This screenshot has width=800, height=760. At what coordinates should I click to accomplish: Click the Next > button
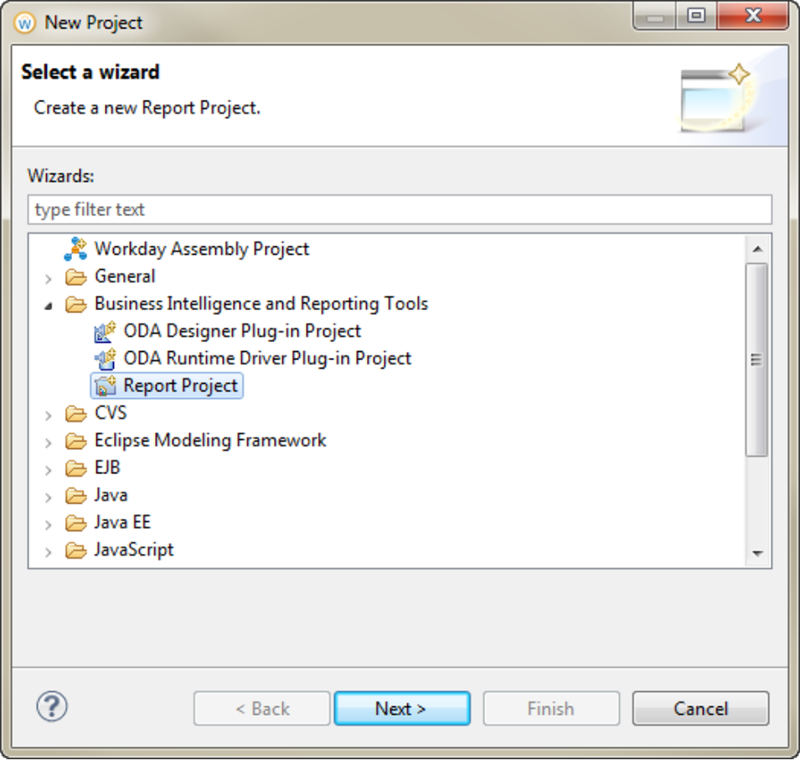(x=402, y=708)
